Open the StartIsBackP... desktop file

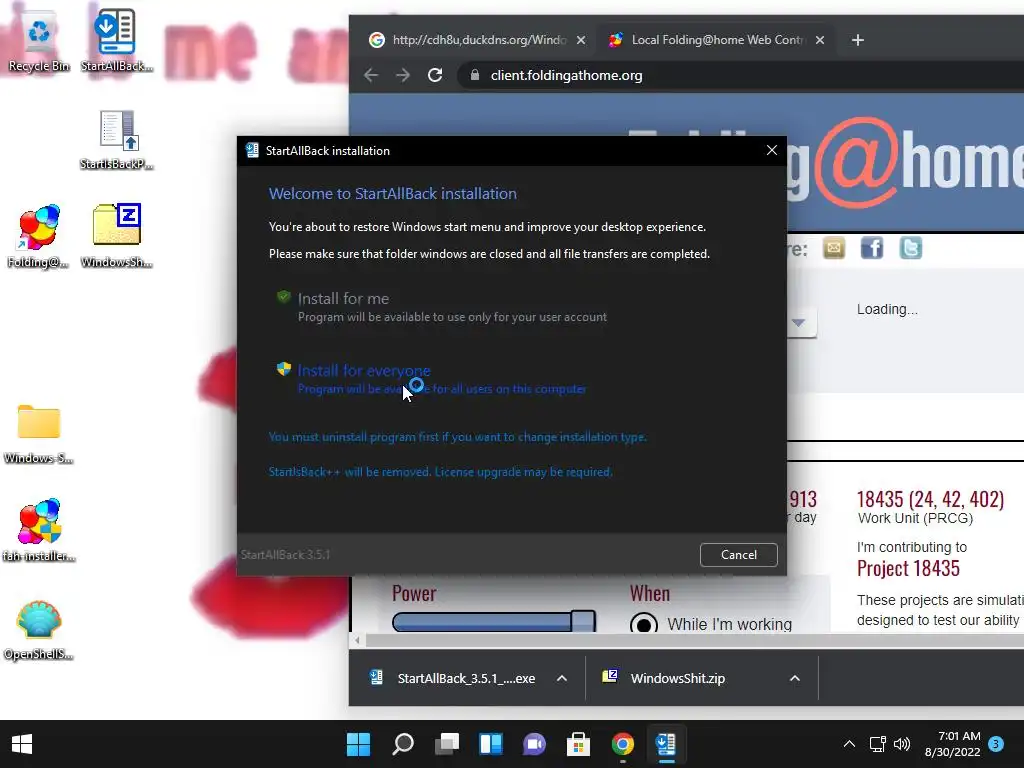[116, 139]
